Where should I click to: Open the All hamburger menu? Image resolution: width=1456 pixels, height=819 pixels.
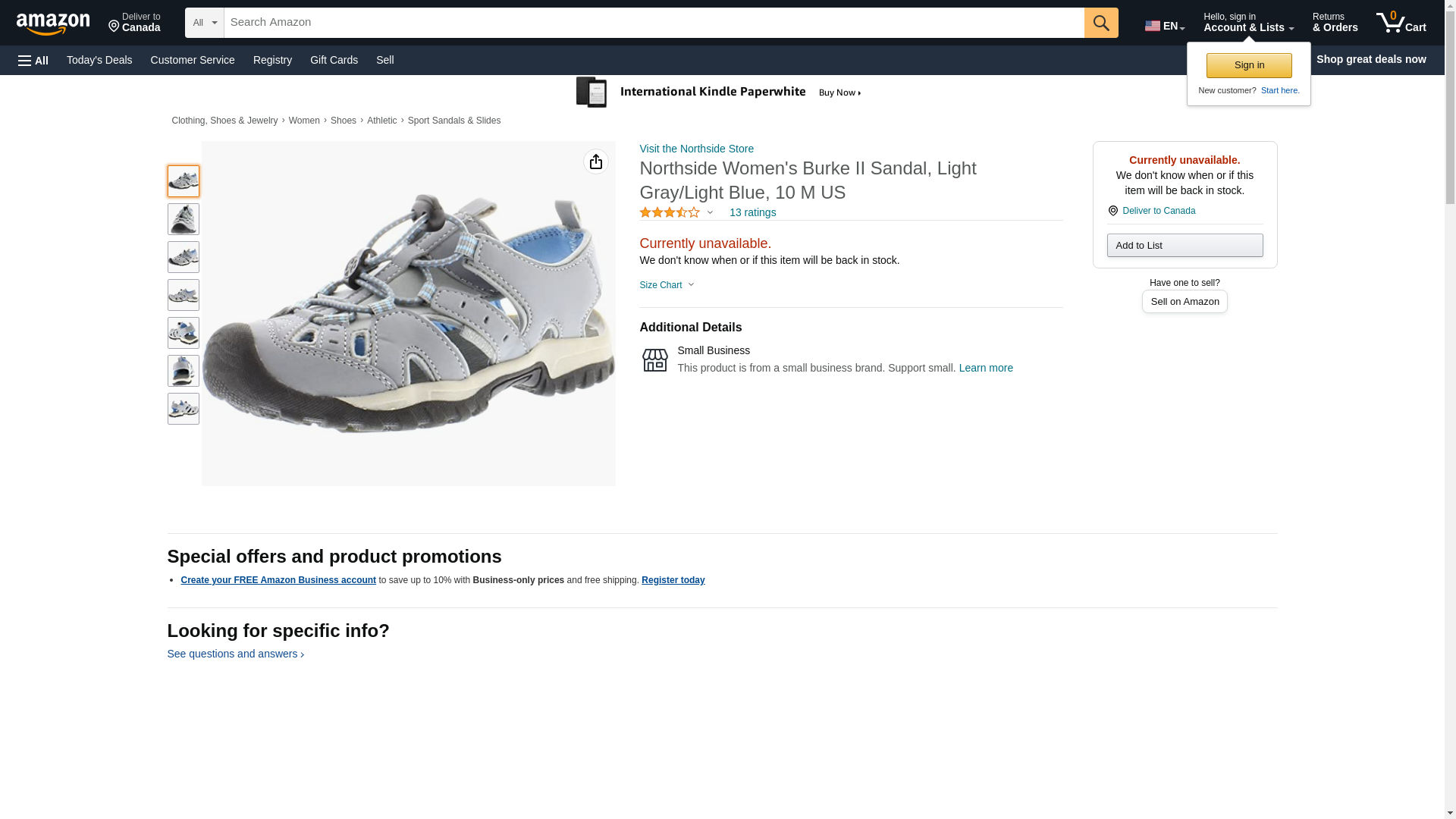(33, 60)
